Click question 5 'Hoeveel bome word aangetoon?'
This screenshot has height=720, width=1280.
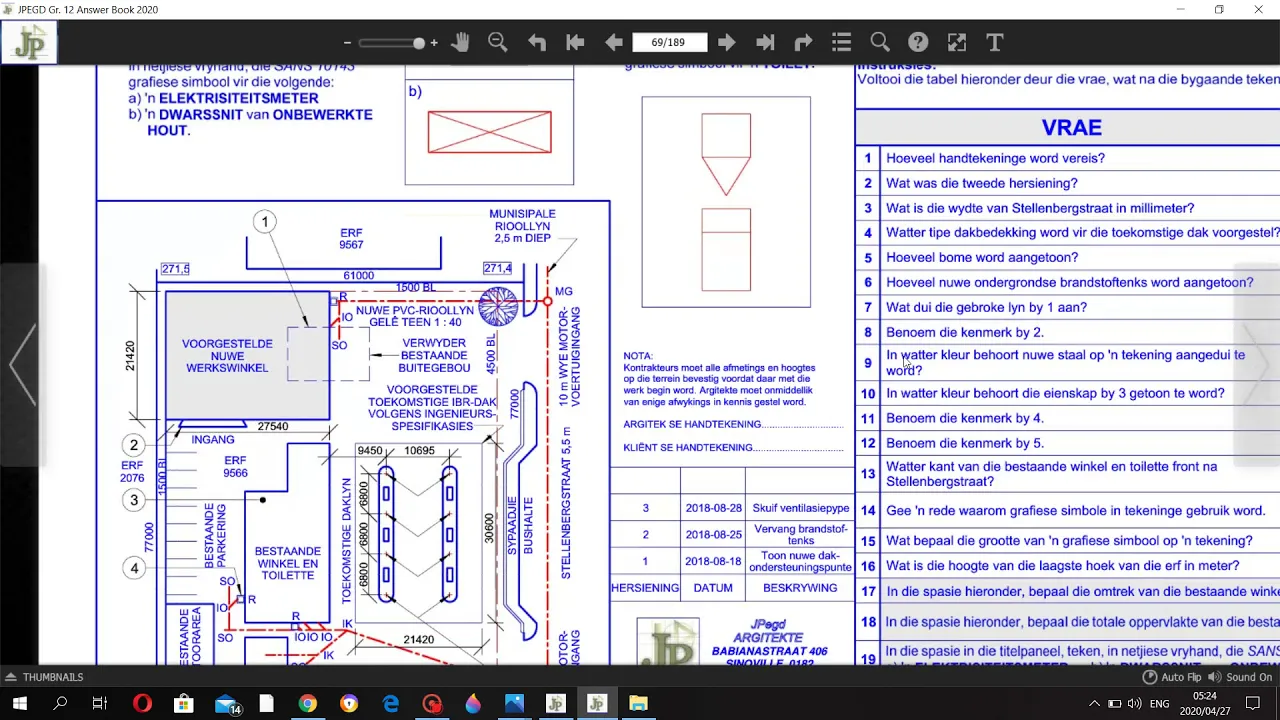click(x=982, y=257)
